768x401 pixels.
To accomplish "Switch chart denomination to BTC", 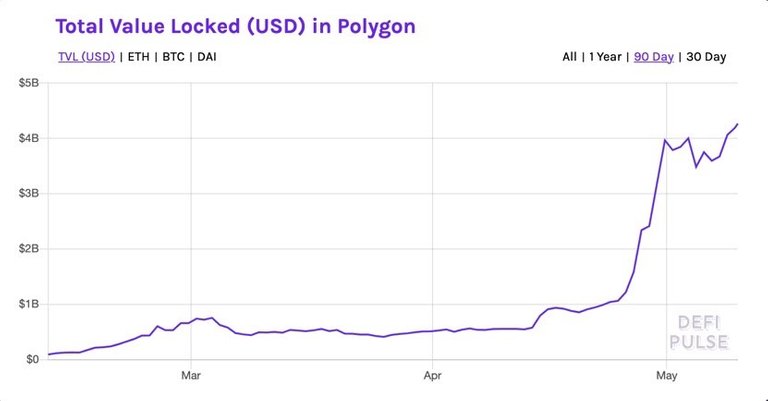I will [175, 57].
